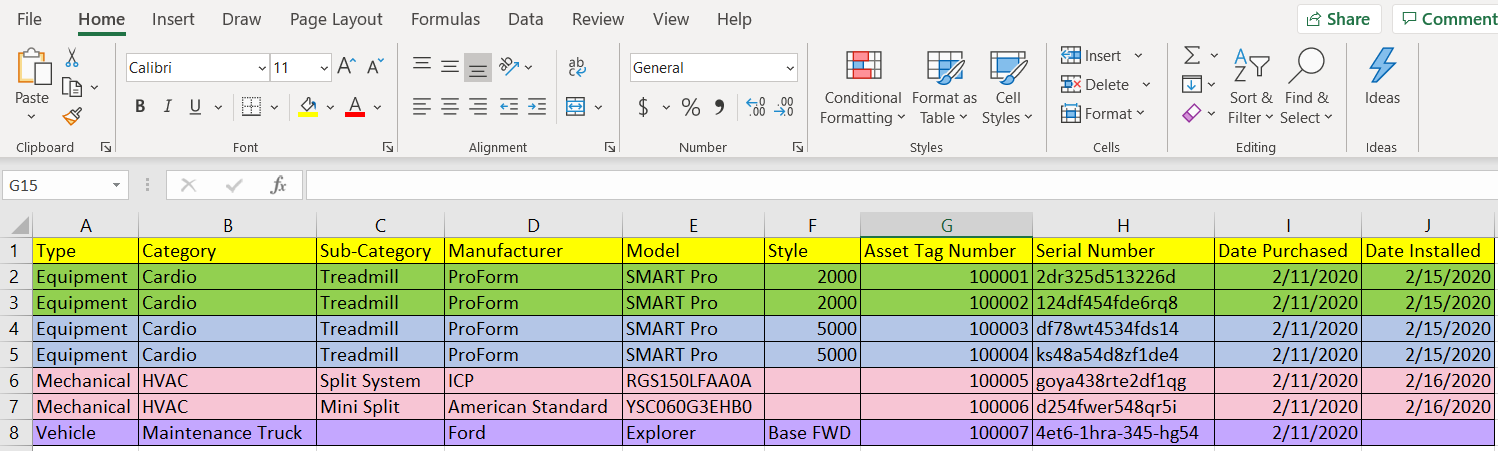
Task: Open the font size dropdown
Action: click(324, 68)
